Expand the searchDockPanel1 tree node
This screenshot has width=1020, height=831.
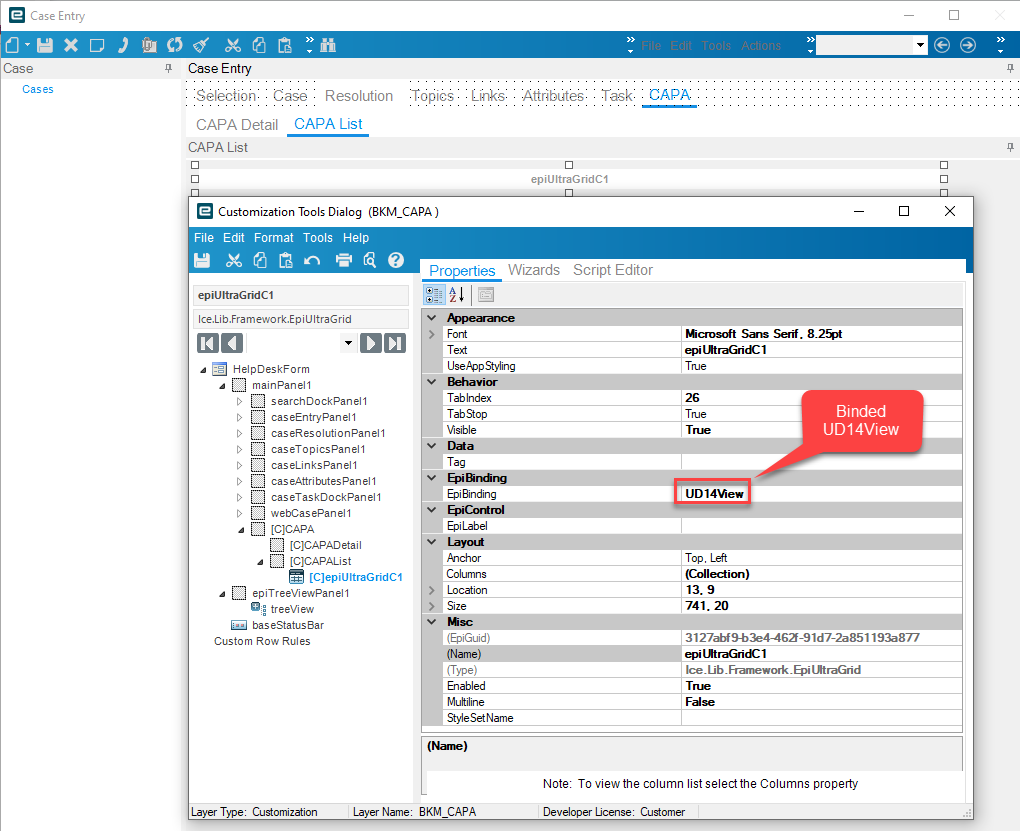coord(240,400)
